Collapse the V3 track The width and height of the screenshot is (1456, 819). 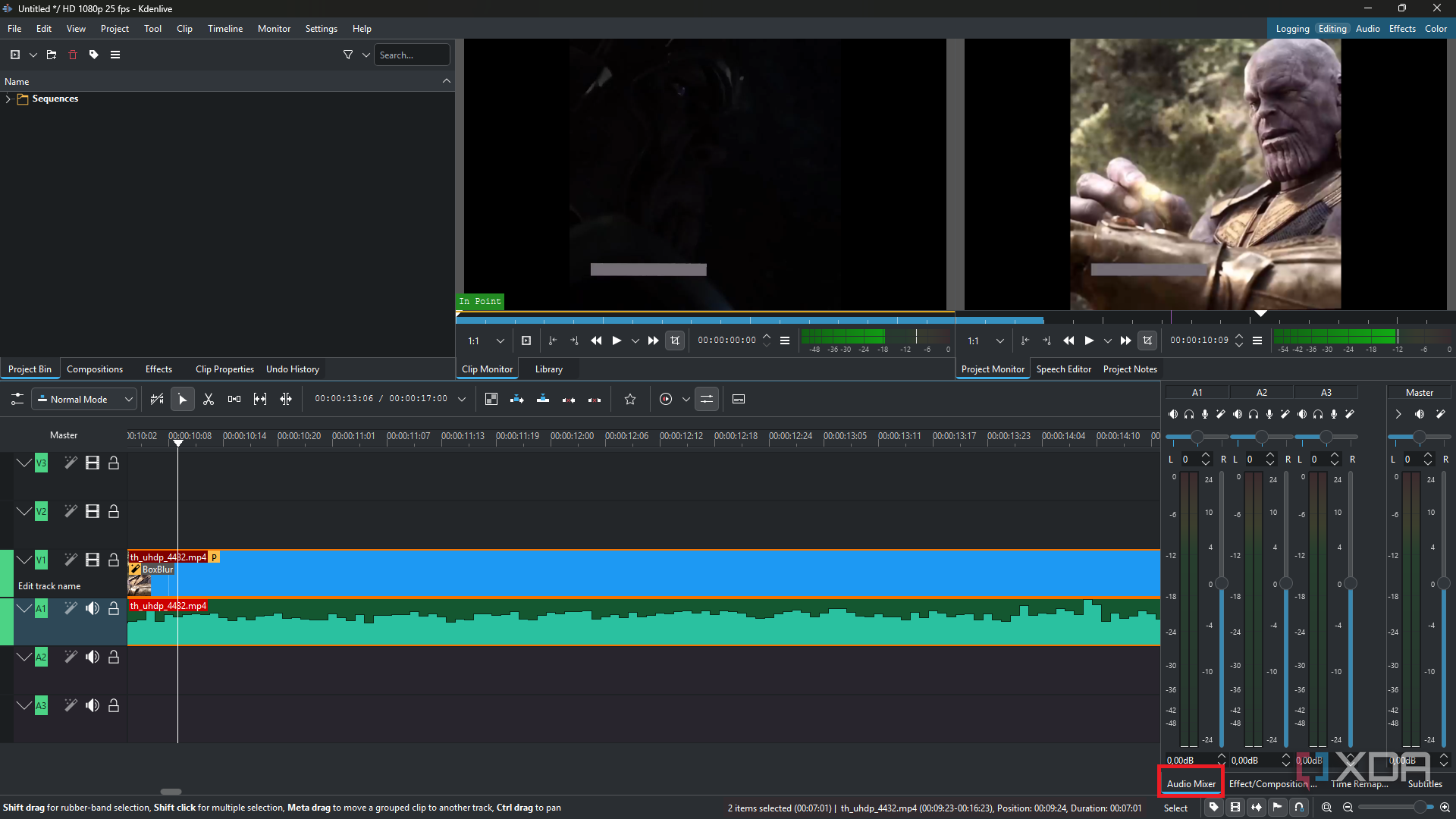coord(24,463)
